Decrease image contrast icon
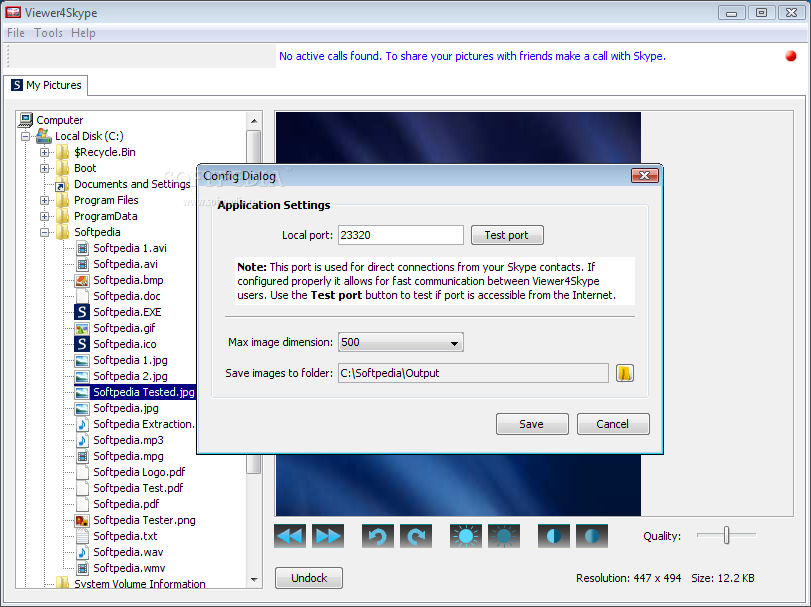The image size is (811, 607). click(x=592, y=536)
